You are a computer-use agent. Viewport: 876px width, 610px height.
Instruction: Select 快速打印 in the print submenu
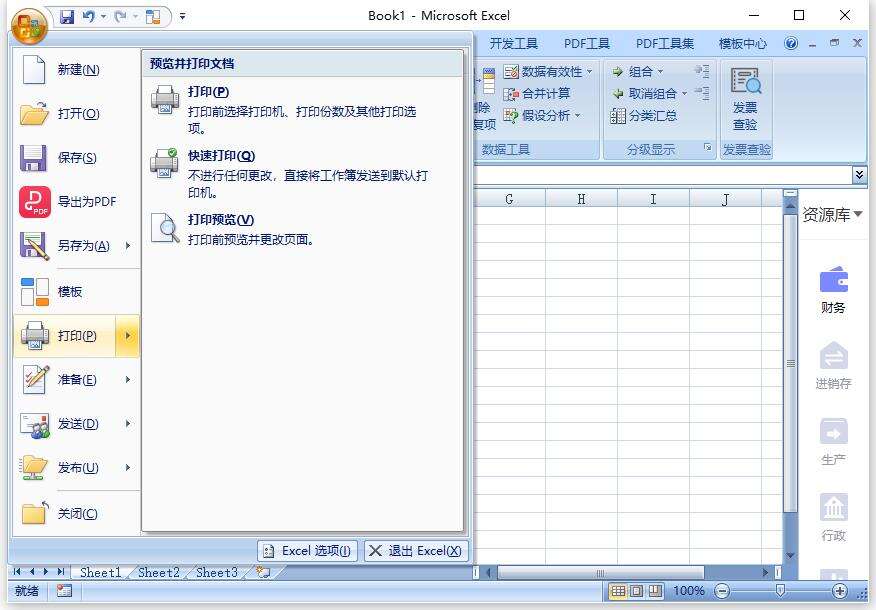point(303,173)
